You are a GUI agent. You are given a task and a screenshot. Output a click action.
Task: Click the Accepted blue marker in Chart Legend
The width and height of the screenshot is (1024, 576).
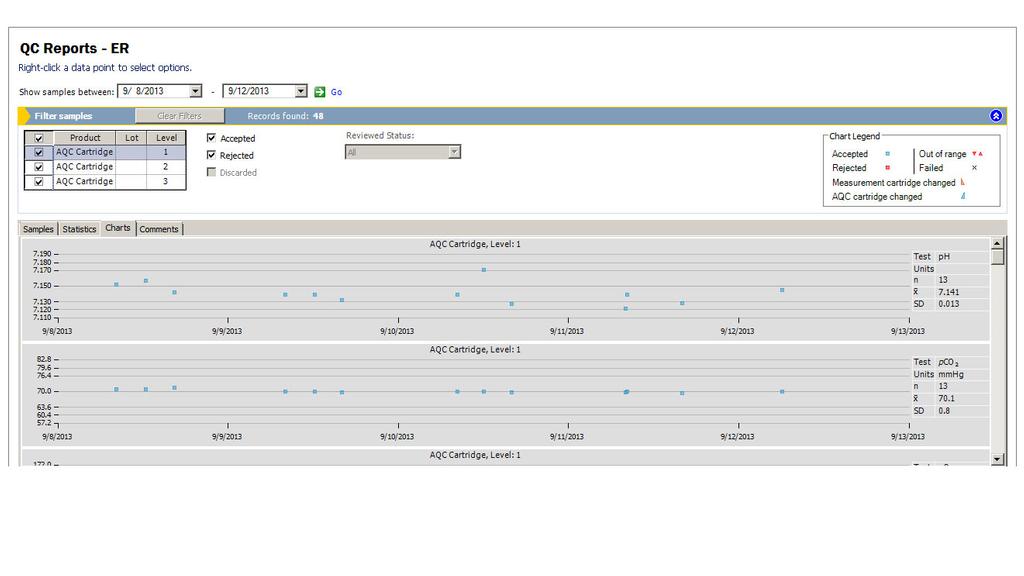point(888,154)
